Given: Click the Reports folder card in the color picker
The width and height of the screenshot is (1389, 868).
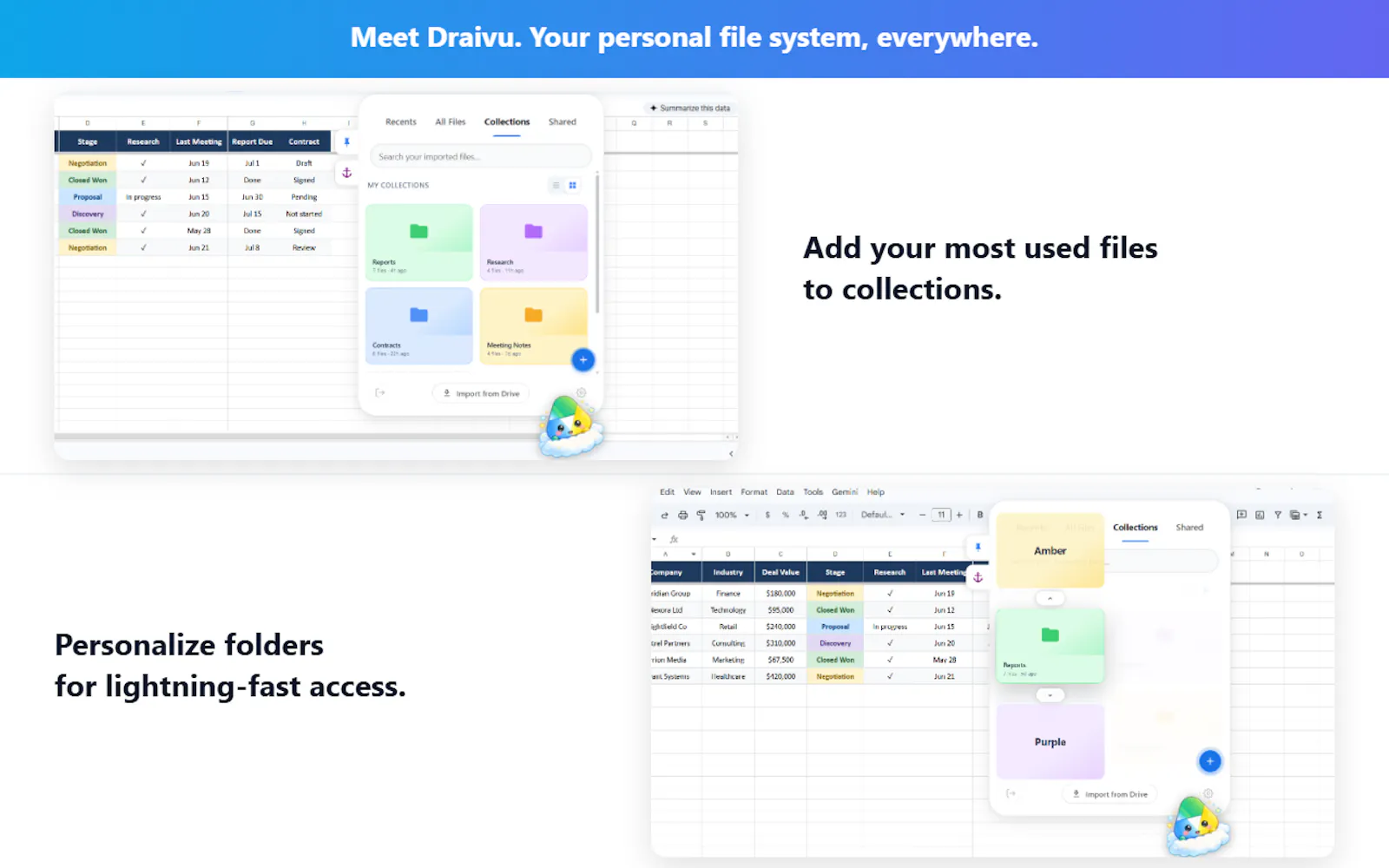Looking at the screenshot, I should pyautogui.click(x=1050, y=645).
